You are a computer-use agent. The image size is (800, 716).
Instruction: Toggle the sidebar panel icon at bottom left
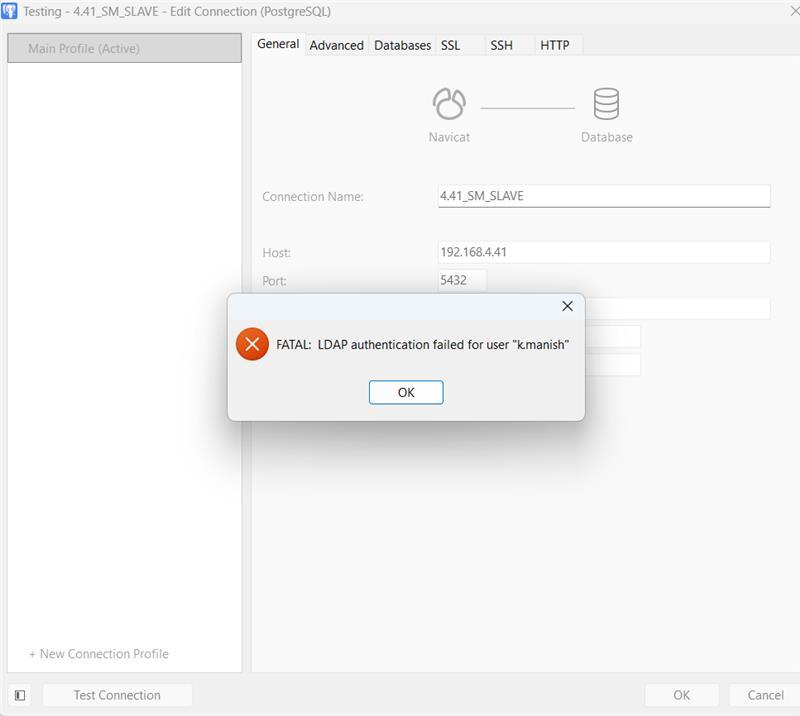tap(20, 695)
